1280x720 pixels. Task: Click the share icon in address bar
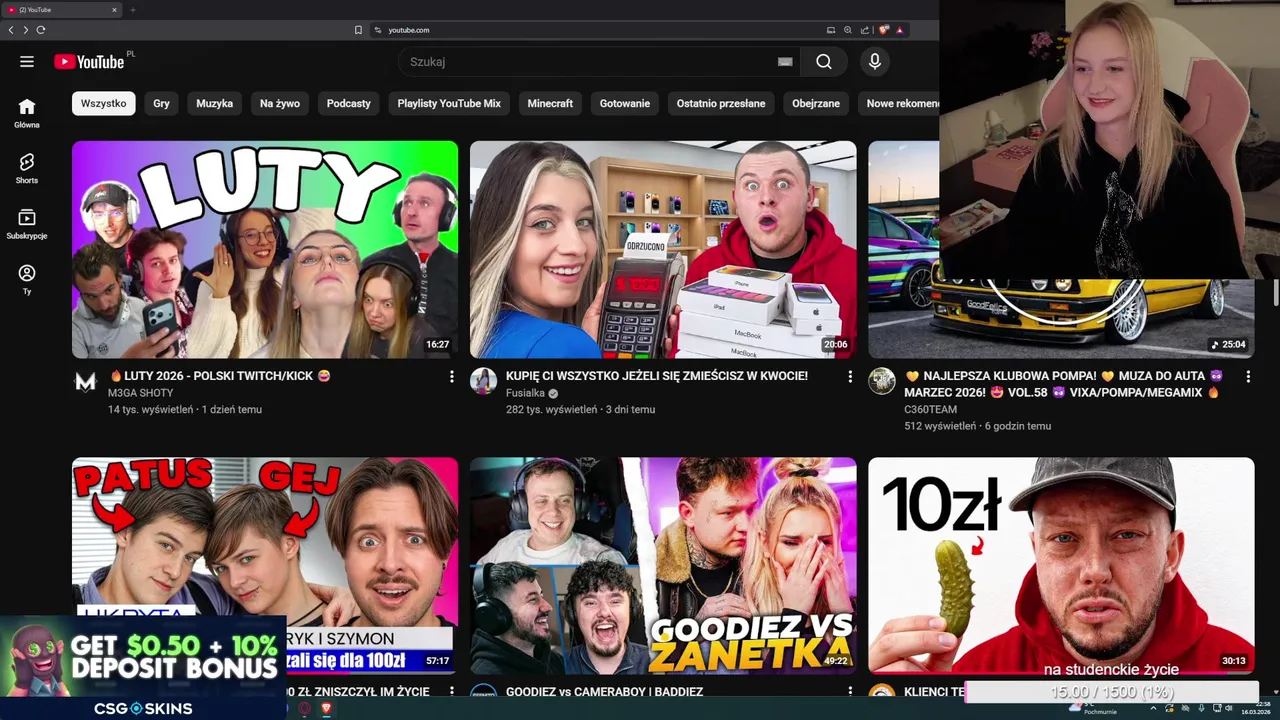(x=865, y=30)
